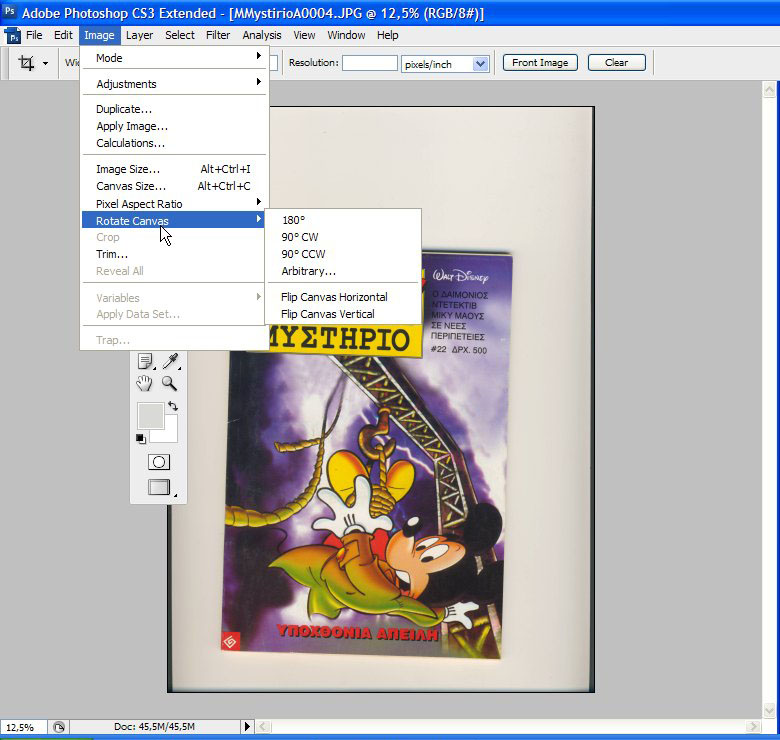Click the foreground color swatch
Image resolution: width=780 pixels, height=740 pixels.
tap(150, 416)
